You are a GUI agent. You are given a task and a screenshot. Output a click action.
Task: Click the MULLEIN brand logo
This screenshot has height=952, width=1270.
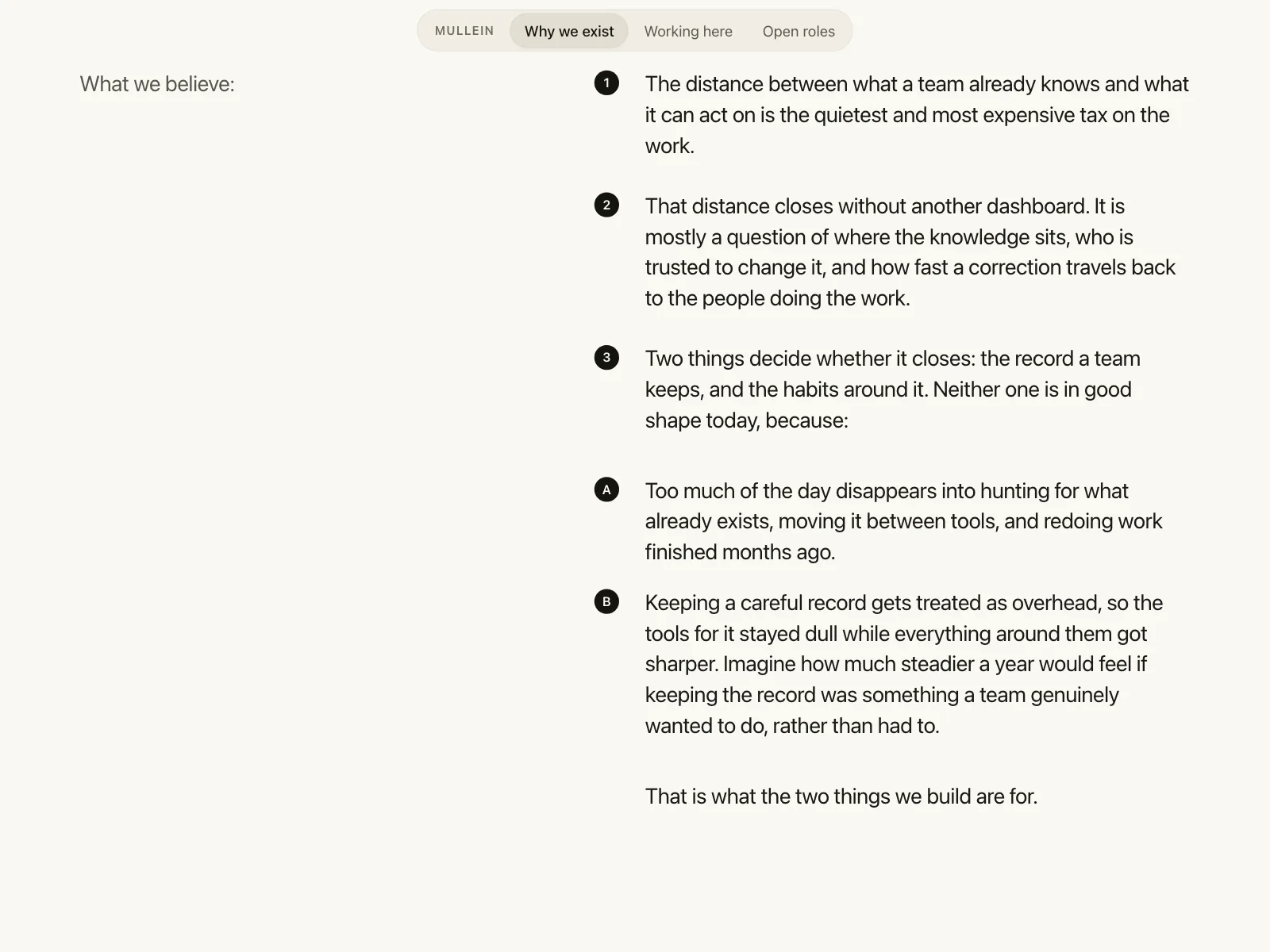click(x=464, y=31)
